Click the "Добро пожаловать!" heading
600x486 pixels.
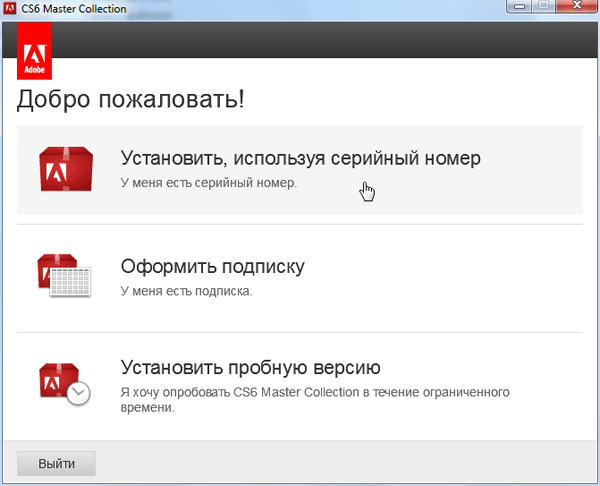(131, 99)
